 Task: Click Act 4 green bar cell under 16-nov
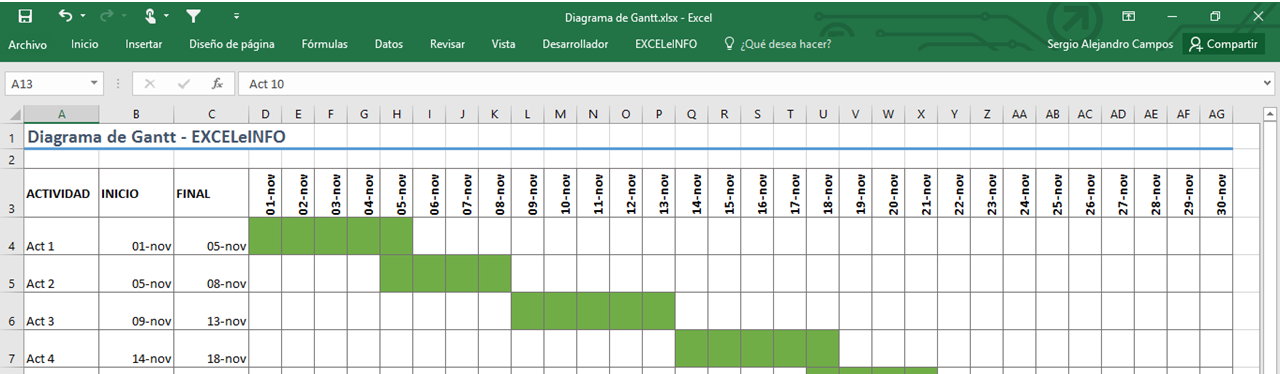tap(757, 350)
